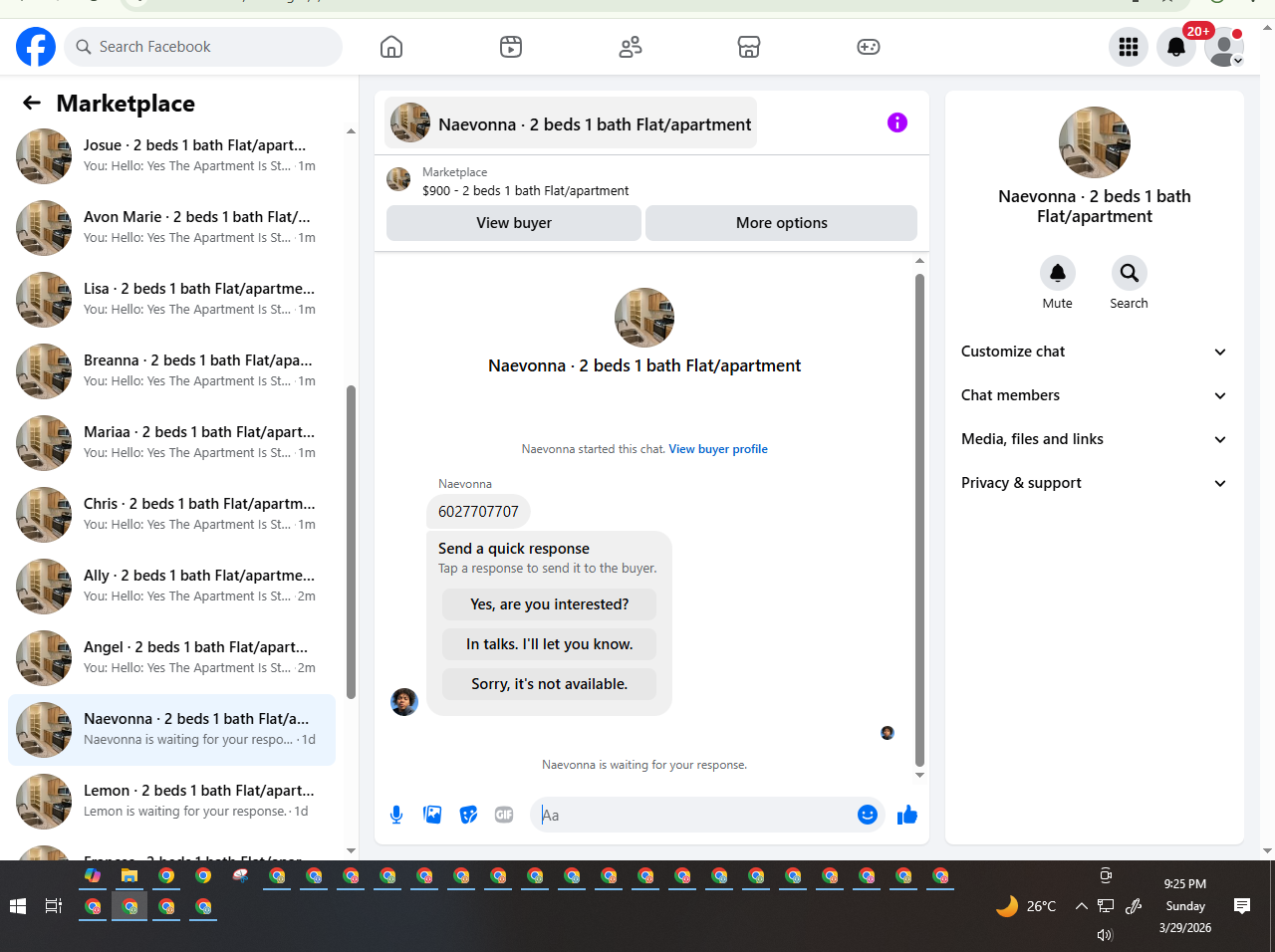
Task: Open the Breanna conversation
Action: coord(171,371)
